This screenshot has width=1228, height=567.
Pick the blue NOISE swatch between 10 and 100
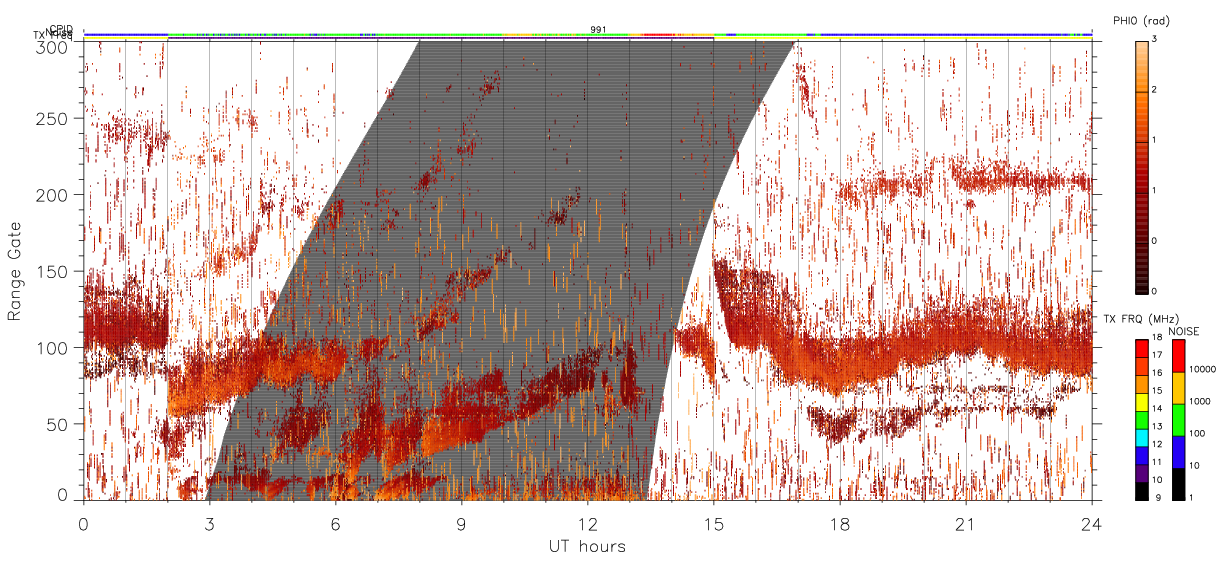[x=1179, y=451]
